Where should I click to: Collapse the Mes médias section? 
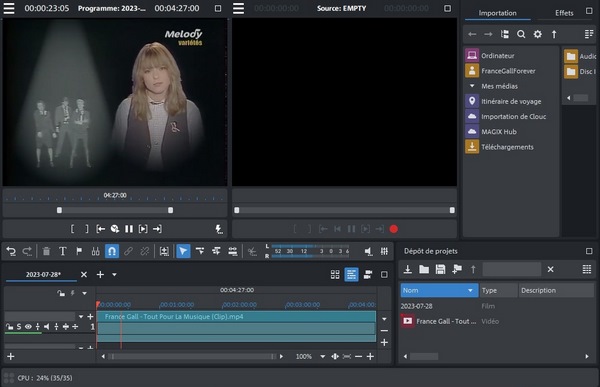point(472,86)
